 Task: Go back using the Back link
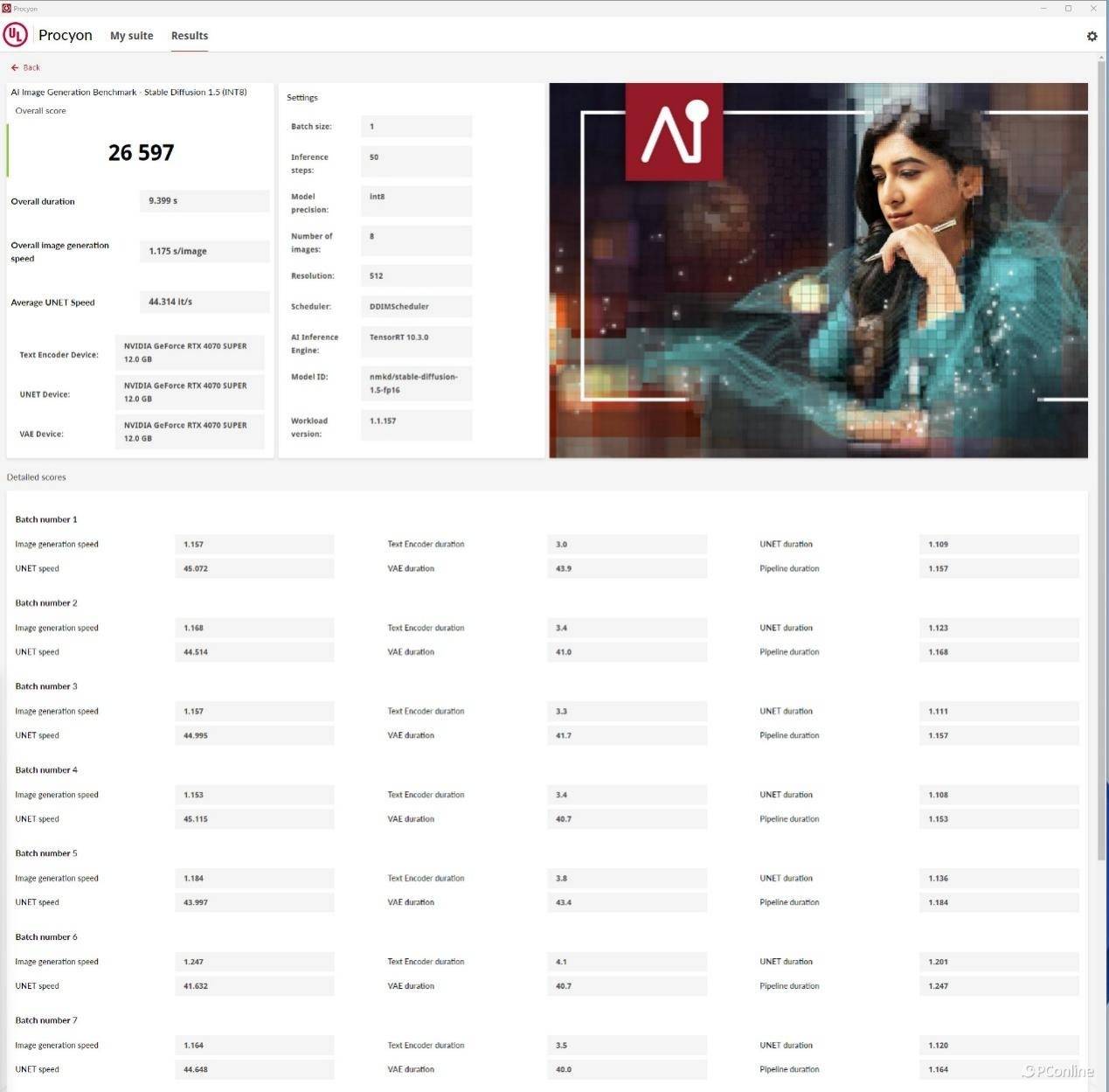[x=31, y=67]
